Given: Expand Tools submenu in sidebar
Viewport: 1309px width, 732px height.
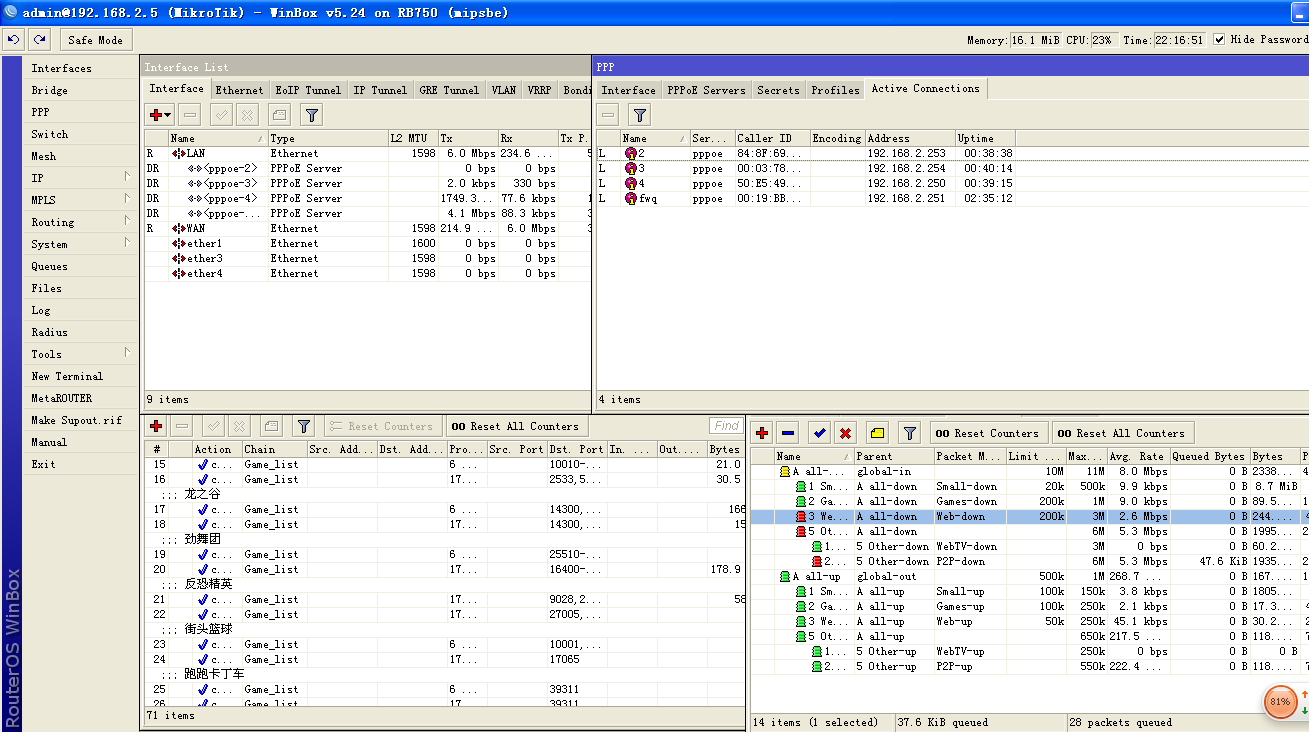Looking at the screenshot, I should coord(127,353).
